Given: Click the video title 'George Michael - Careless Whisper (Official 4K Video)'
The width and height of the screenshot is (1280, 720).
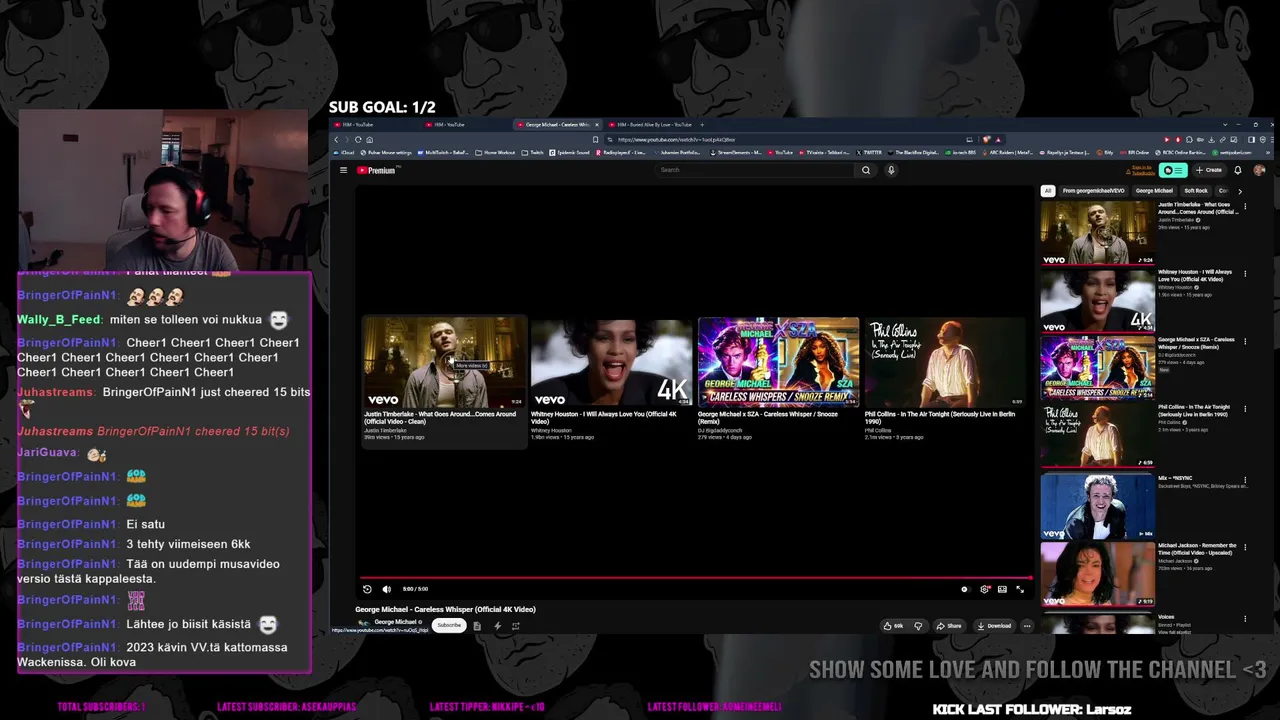Looking at the screenshot, I should point(445,609).
